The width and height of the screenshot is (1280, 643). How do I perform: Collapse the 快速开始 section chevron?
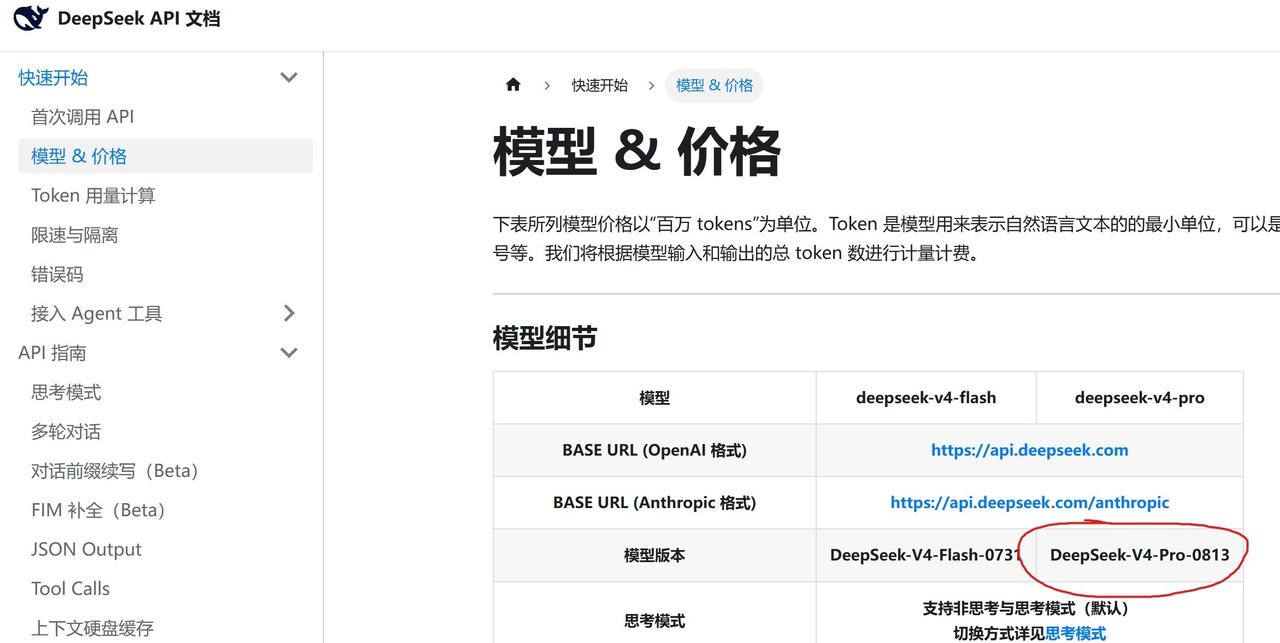click(289, 77)
